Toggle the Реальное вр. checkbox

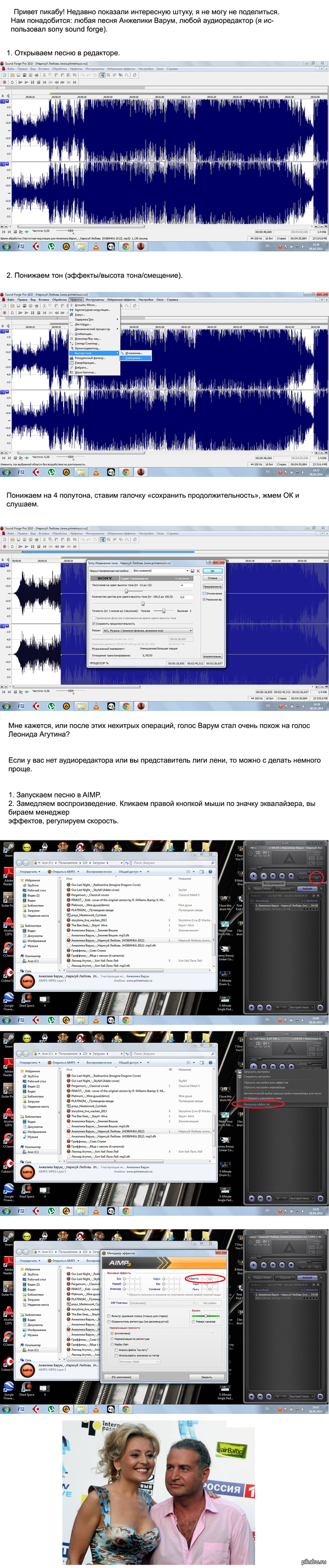[204, 600]
